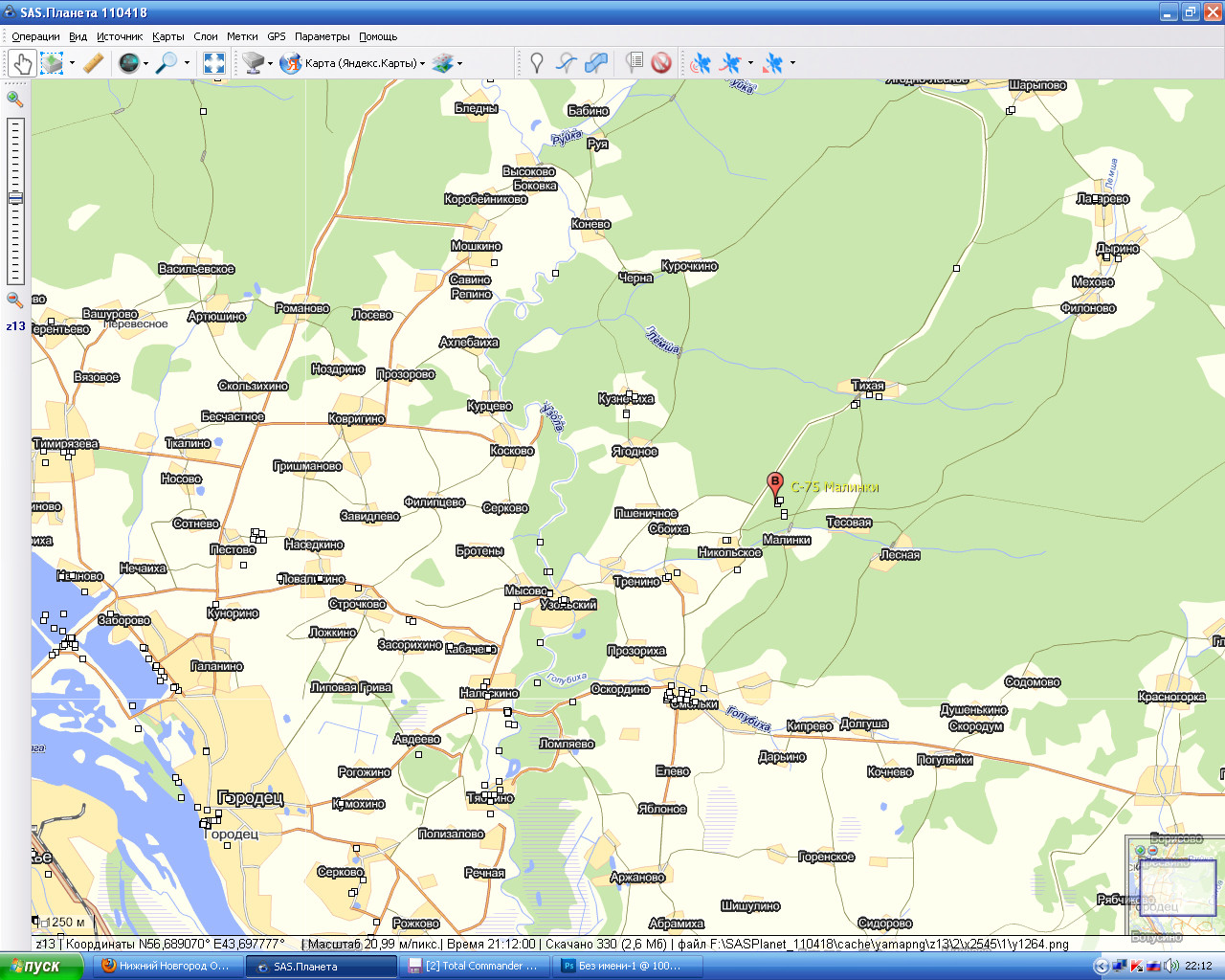
Task: Click the third GPS map-follow satellite icon
Action: [774, 63]
